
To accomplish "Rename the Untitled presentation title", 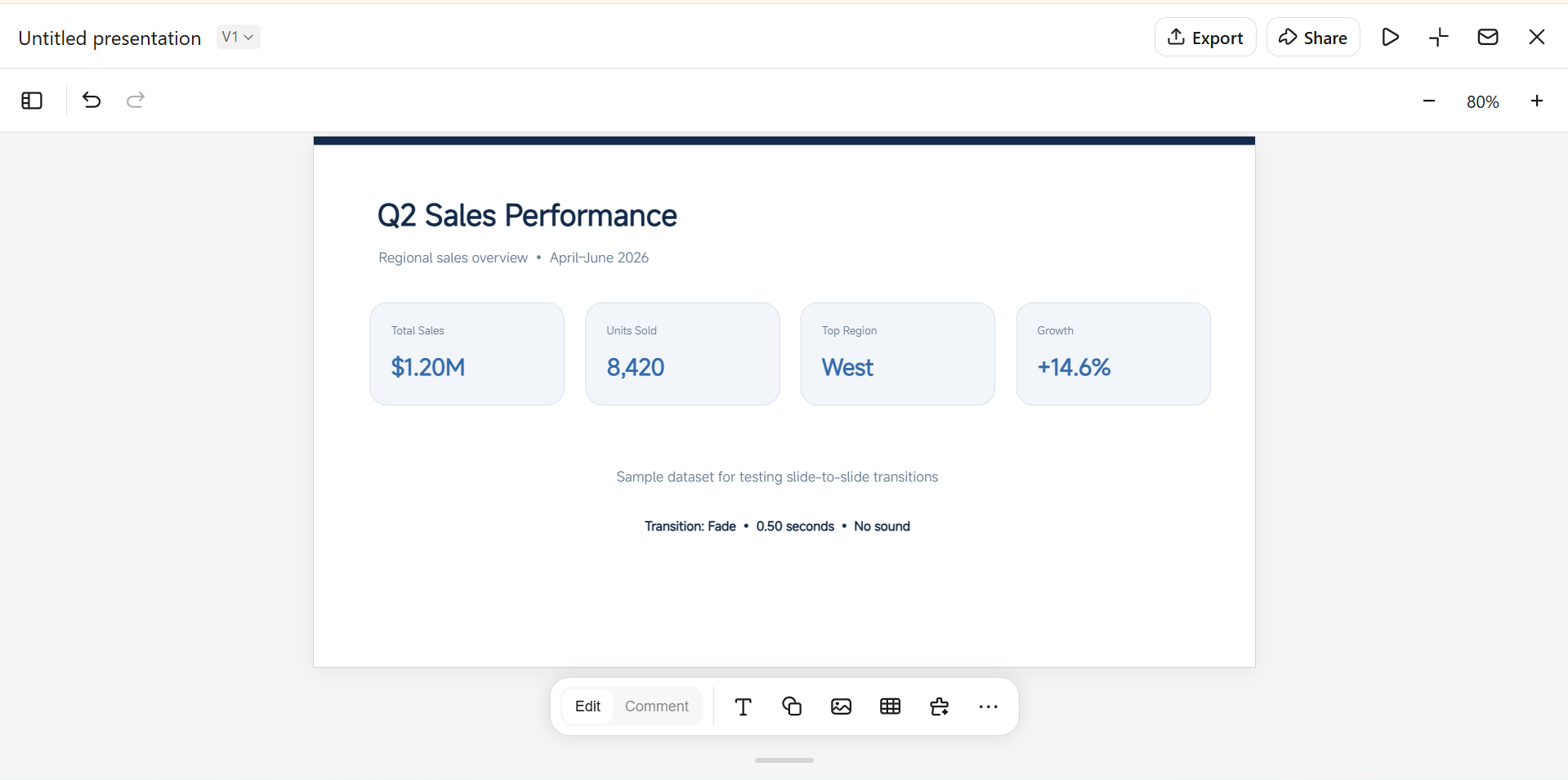I will (x=109, y=38).
